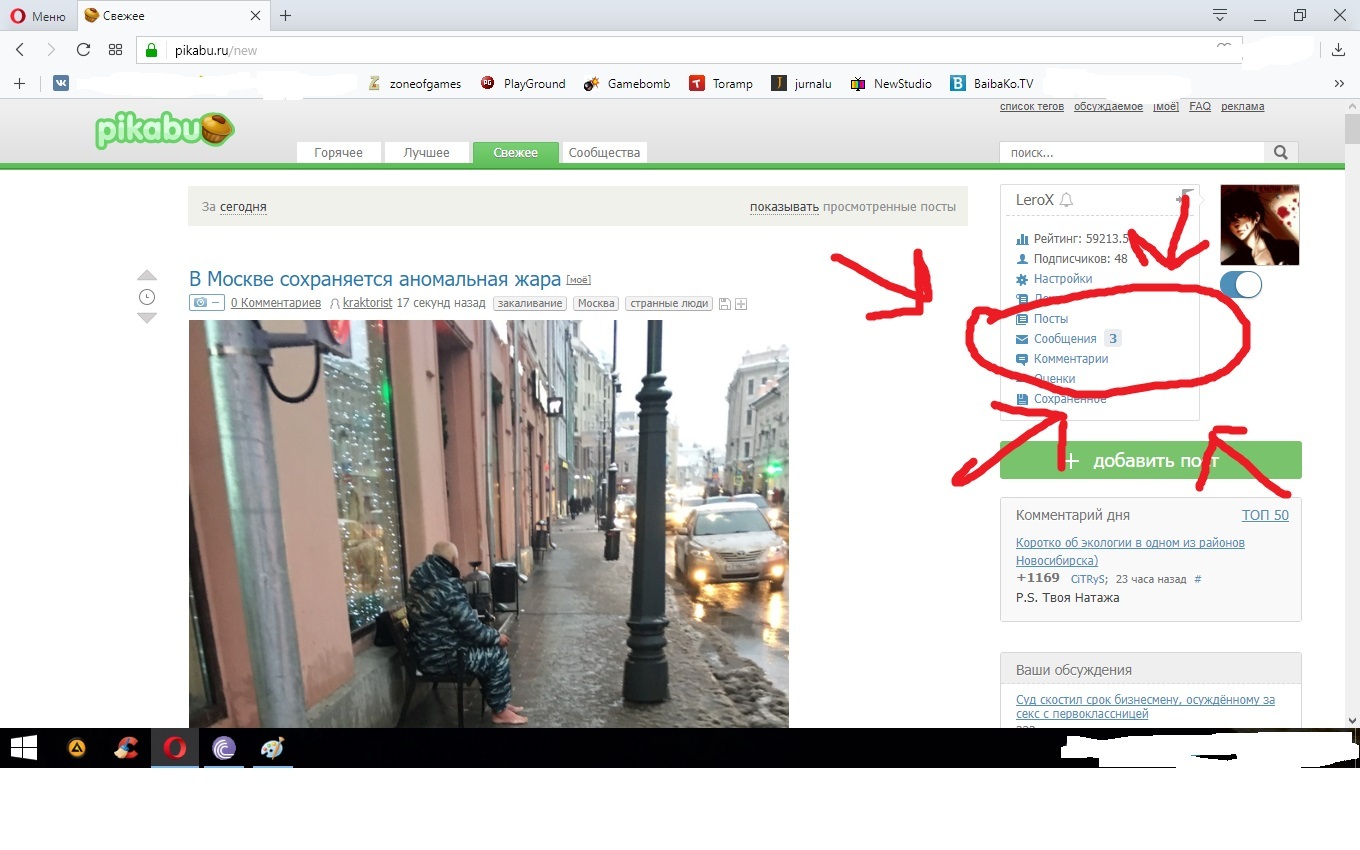Viewport: 1360px width, 850px height.
Task: Open a new tab with the plus button
Action: pyautogui.click(x=286, y=15)
